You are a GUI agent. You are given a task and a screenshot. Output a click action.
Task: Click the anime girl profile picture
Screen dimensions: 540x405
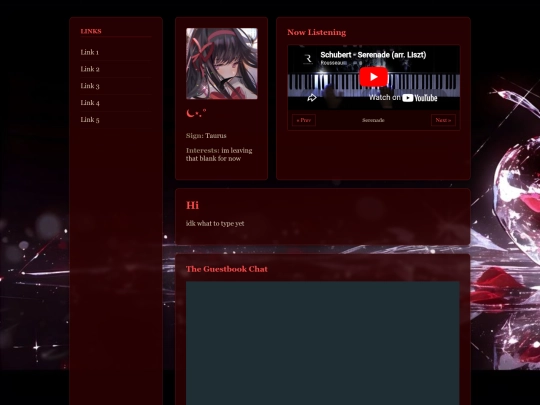222,64
